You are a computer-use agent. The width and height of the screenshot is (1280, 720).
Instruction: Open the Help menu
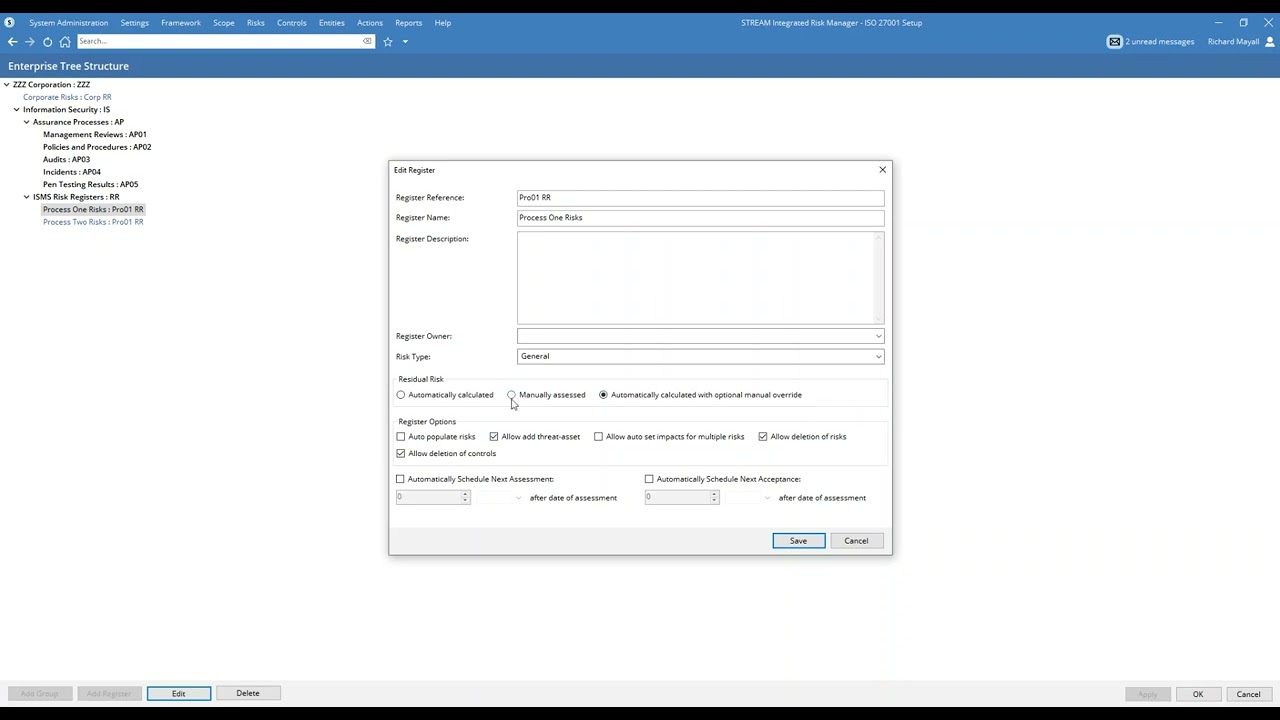coord(442,22)
